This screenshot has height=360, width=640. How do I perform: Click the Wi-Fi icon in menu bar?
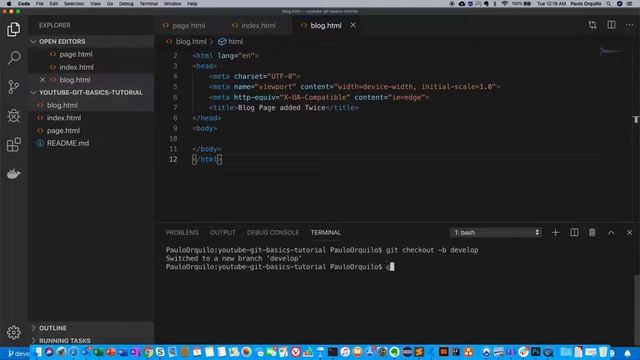tap(504, 4)
